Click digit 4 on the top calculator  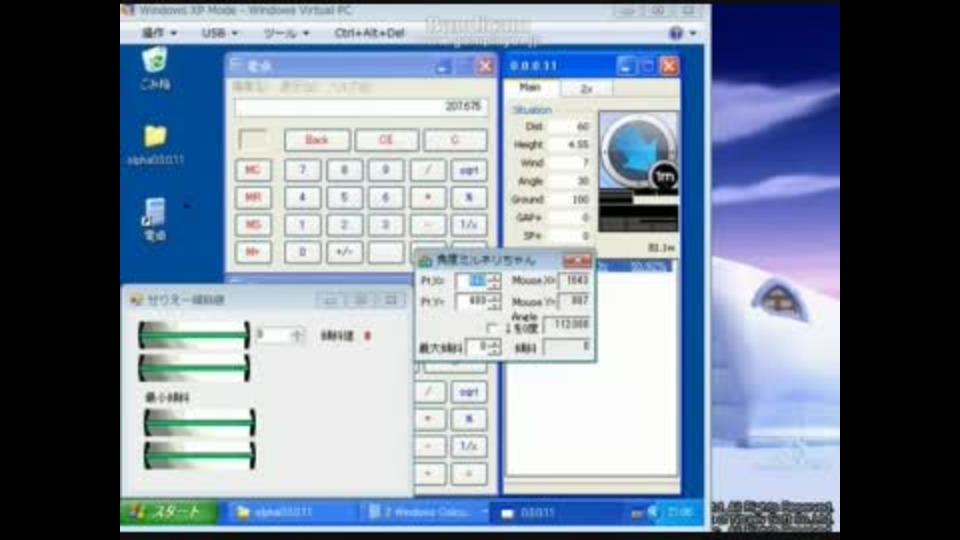[302, 197]
